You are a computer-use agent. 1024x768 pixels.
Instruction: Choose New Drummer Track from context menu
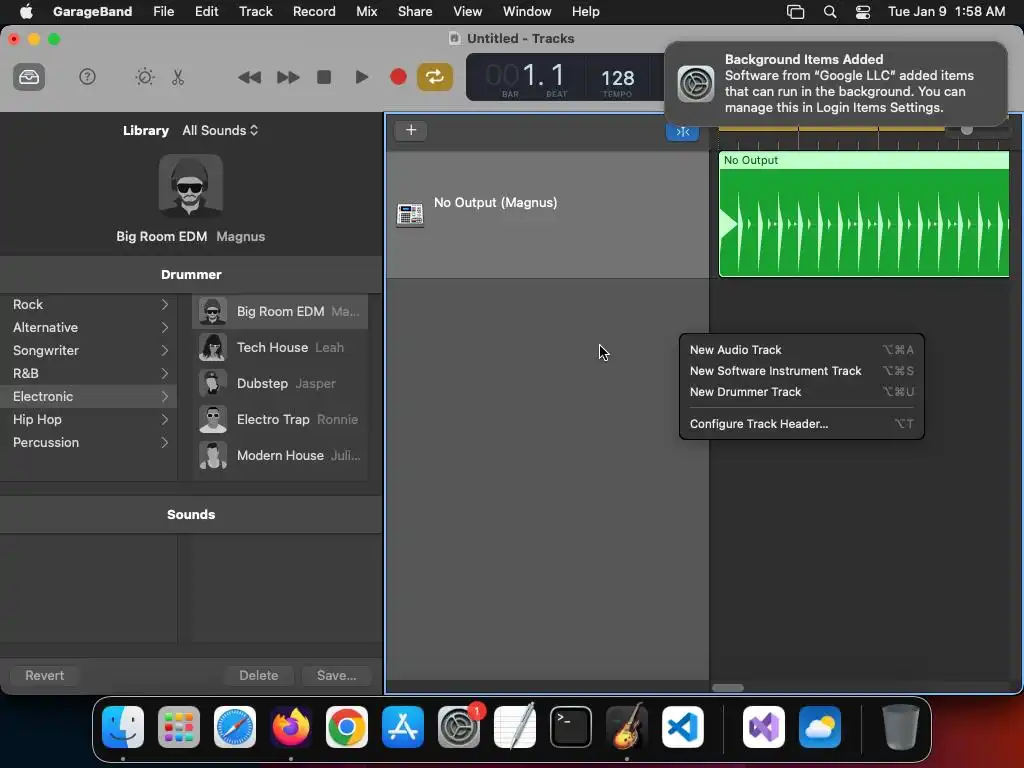(x=801, y=392)
